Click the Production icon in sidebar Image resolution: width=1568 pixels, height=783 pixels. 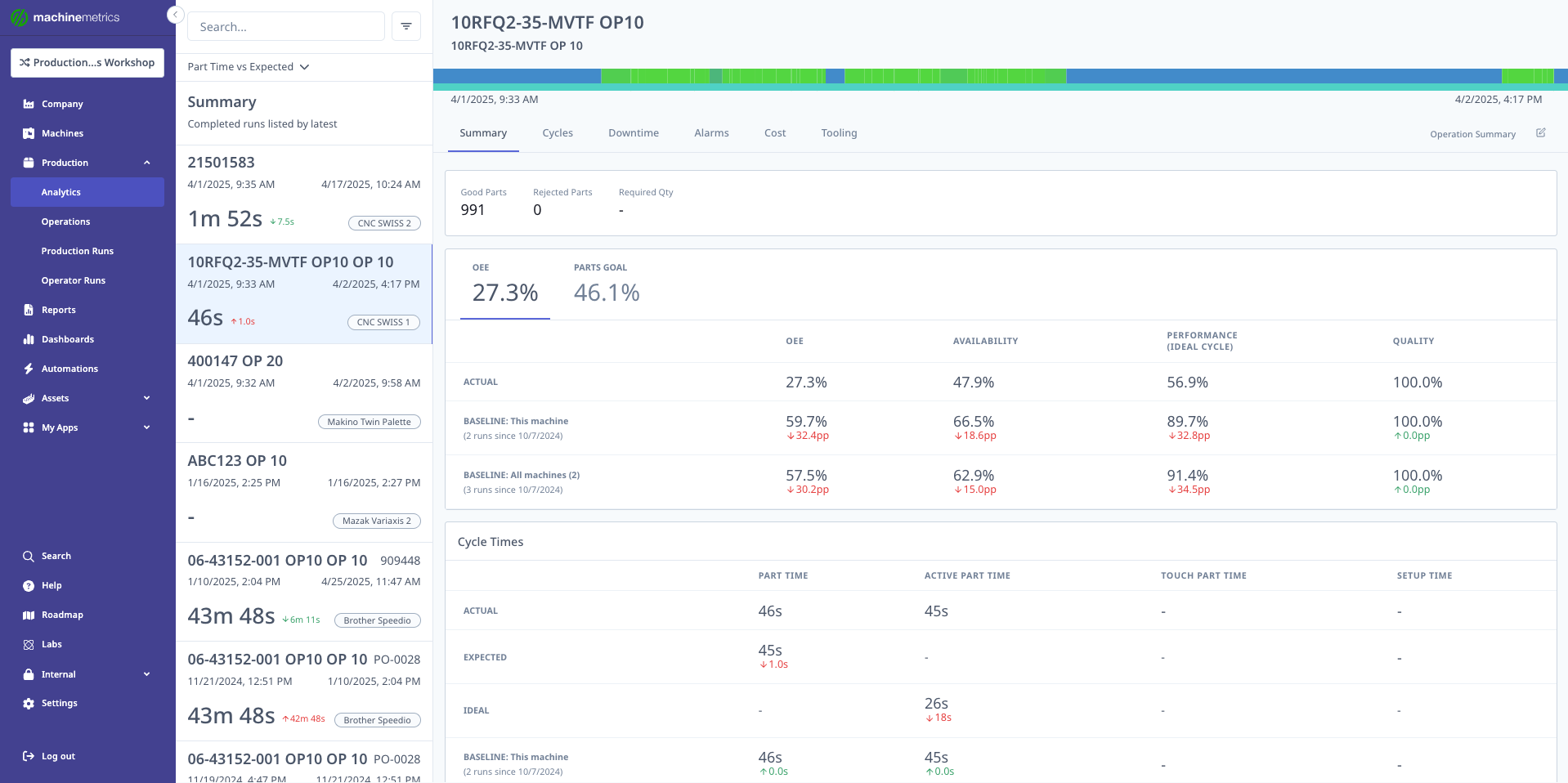click(29, 163)
